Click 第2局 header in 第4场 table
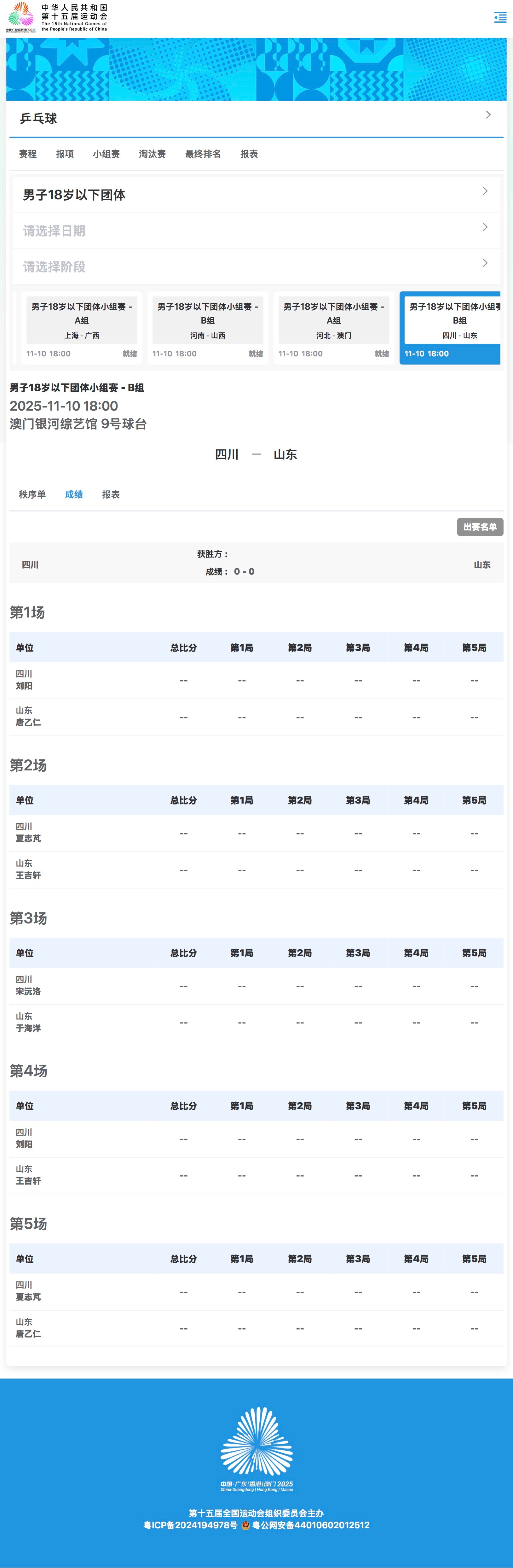This screenshot has width=513, height=1568. click(300, 1106)
